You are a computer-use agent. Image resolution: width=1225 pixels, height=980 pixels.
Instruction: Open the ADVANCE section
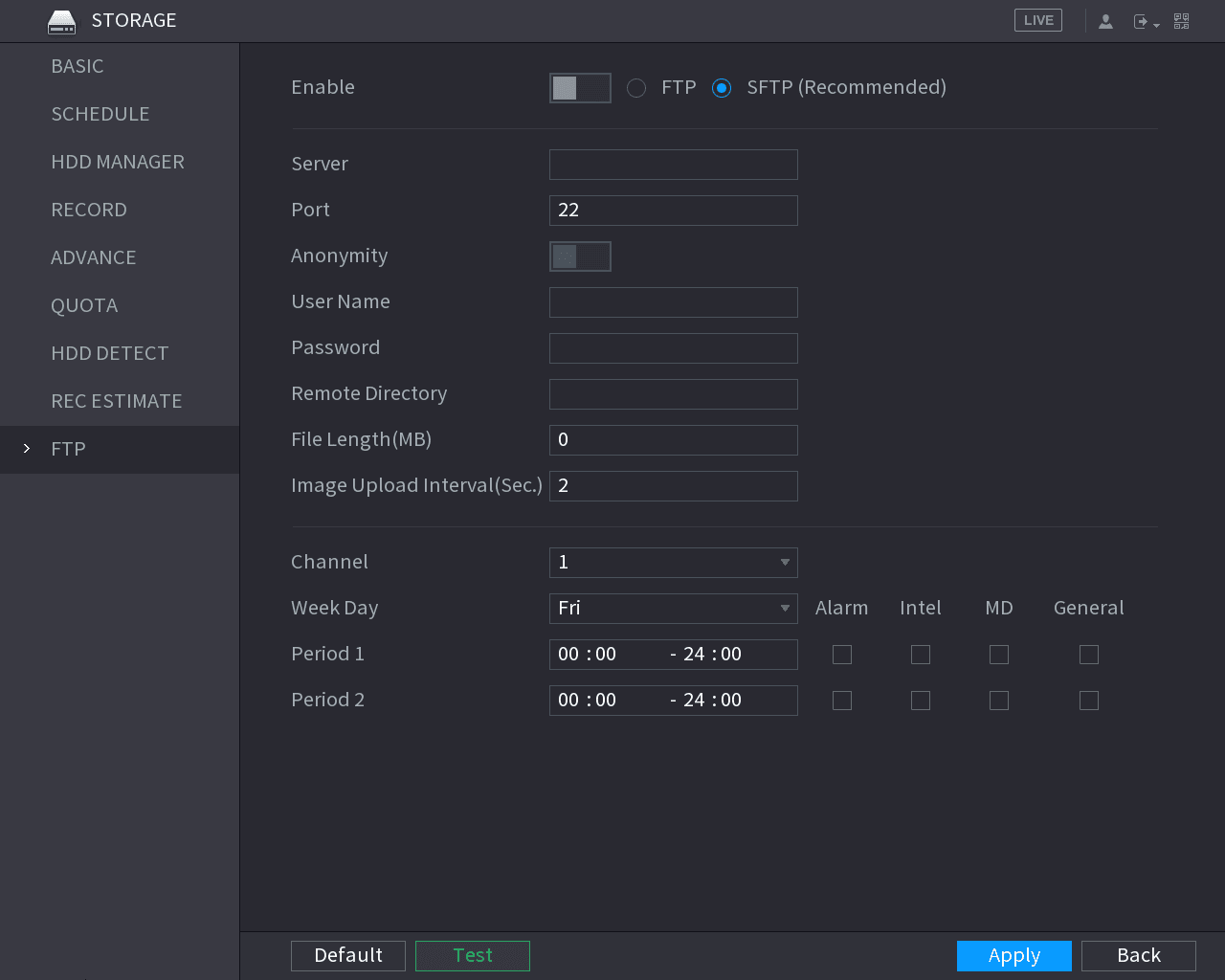(x=120, y=258)
